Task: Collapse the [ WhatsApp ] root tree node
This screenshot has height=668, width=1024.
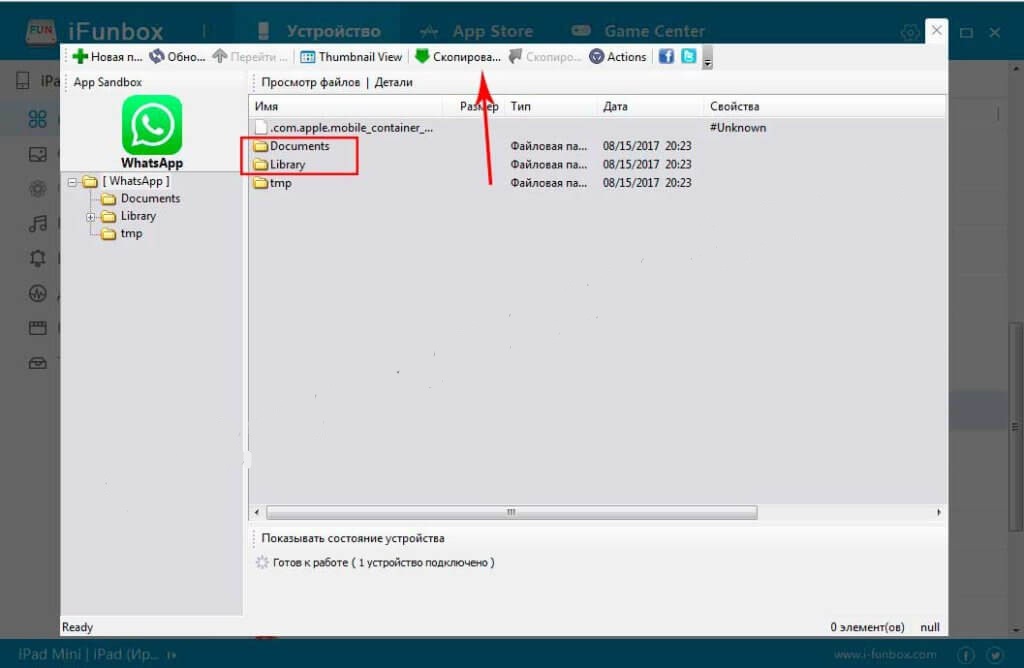Action: coord(73,181)
